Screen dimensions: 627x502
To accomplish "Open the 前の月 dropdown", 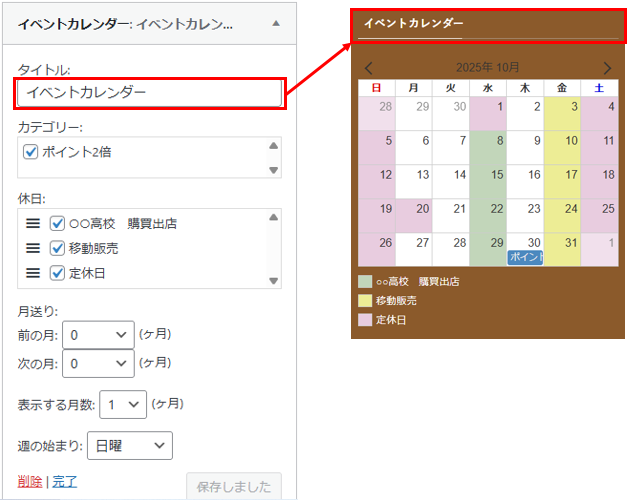I will coord(98,334).
